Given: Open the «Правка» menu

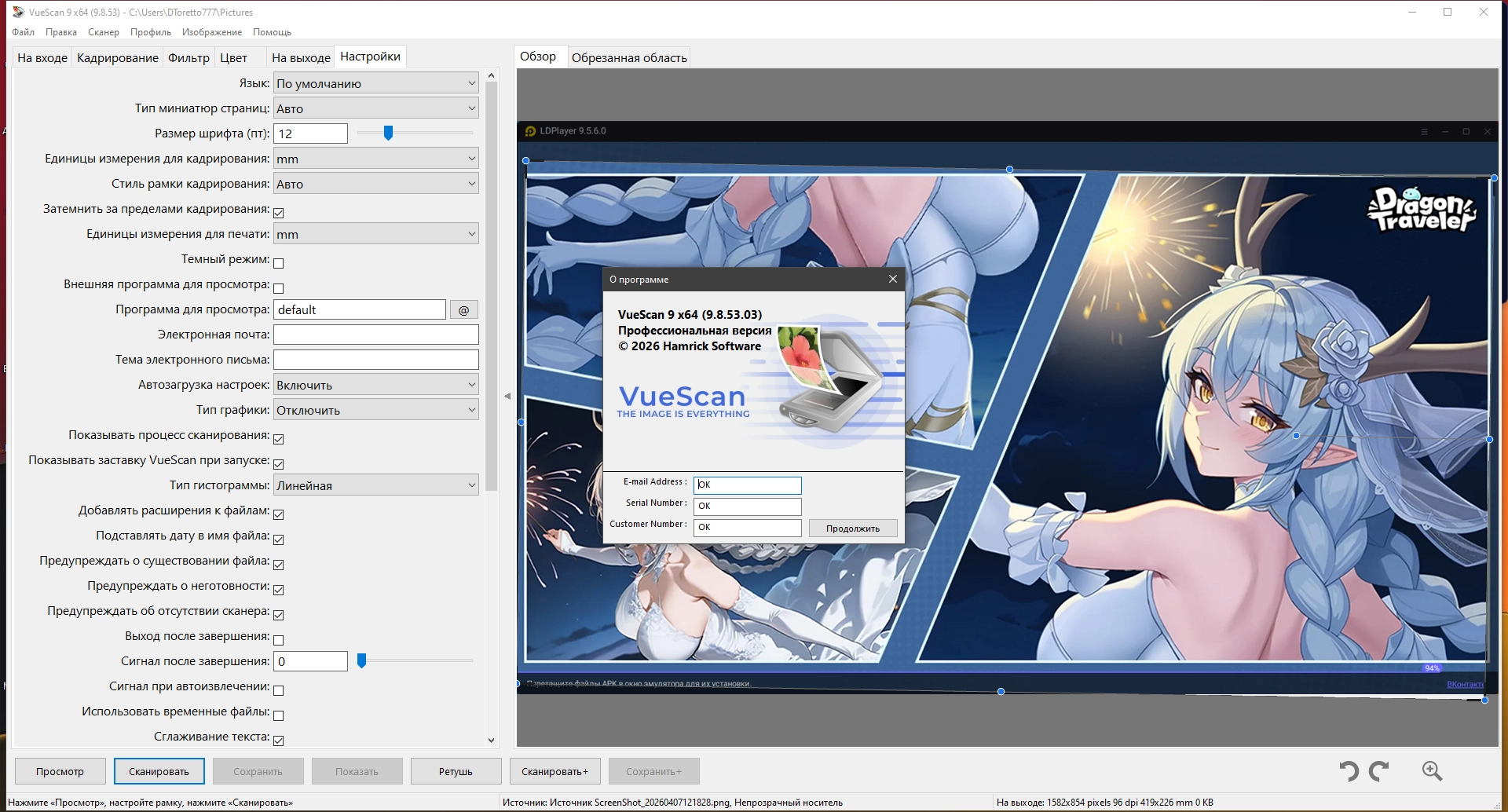Looking at the screenshot, I should pos(61,32).
